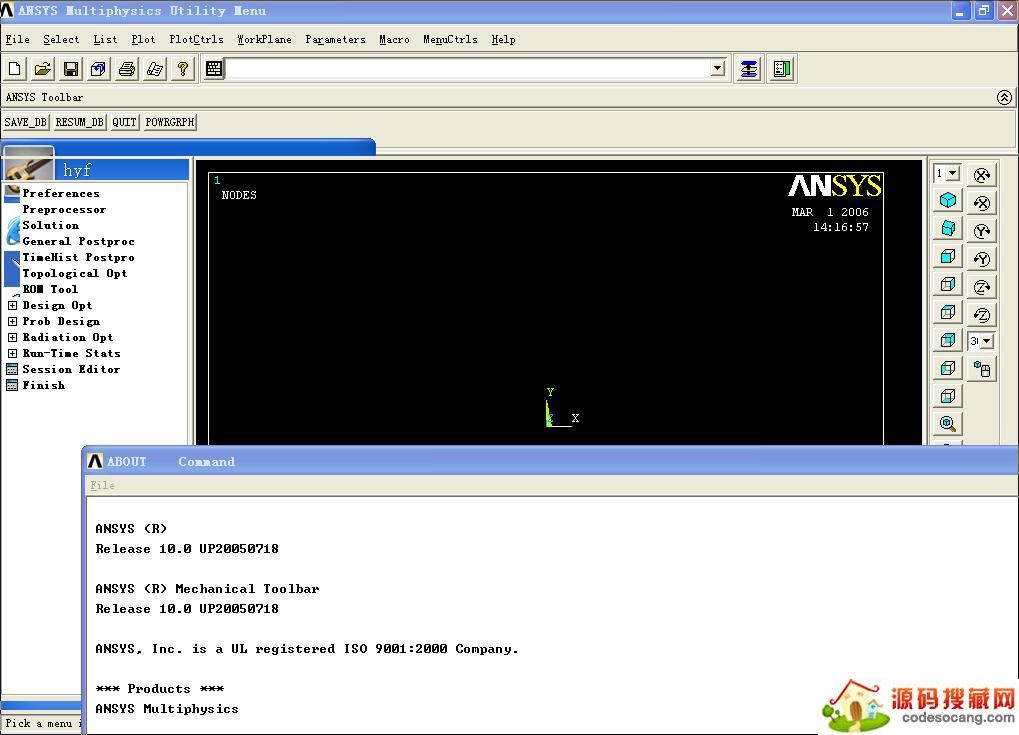The height and width of the screenshot is (735, 1019).
Task: Open an ANSYS file via folder icon
Action: (43, 69)
